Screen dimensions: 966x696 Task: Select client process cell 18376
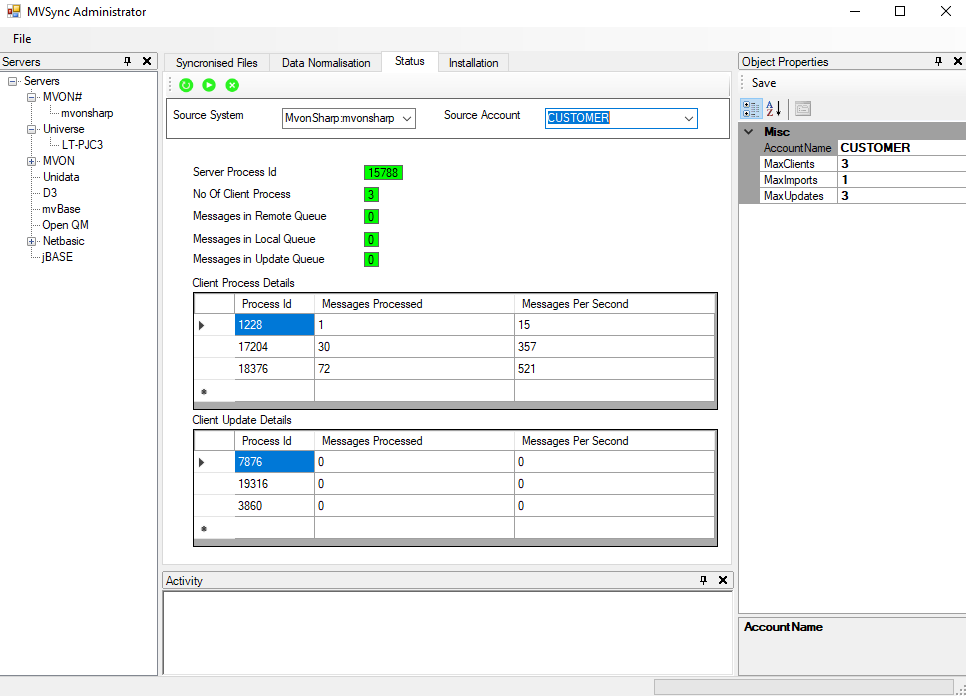coord(274,369)
